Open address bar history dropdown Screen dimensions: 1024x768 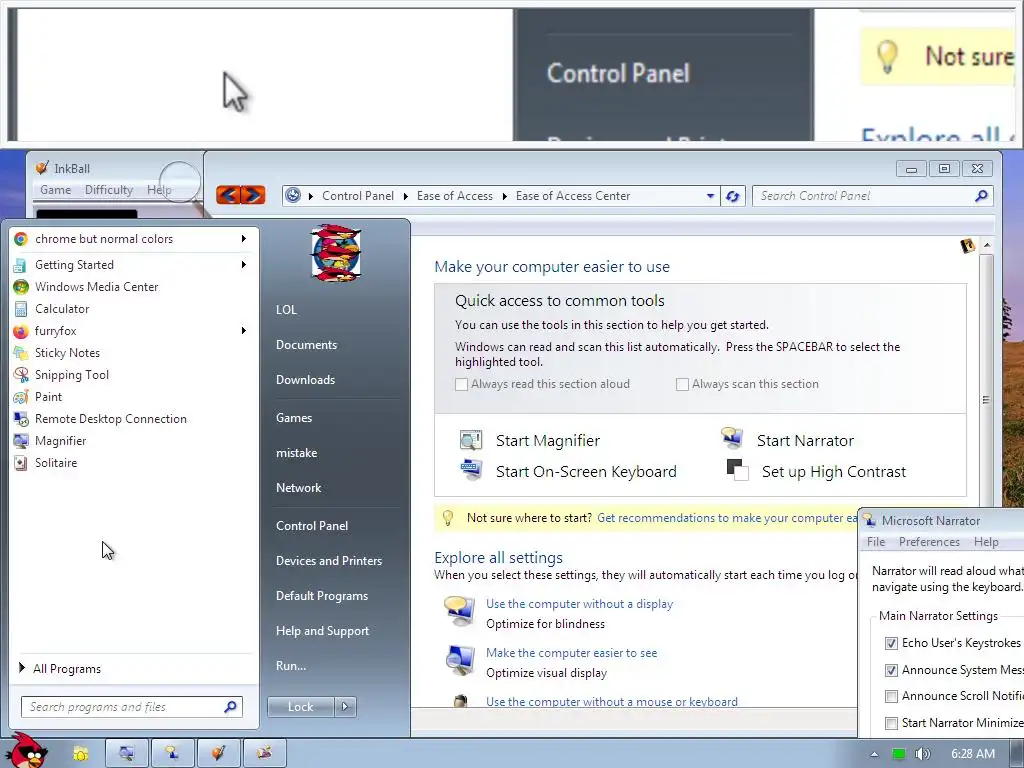click(x=710, y=196)
